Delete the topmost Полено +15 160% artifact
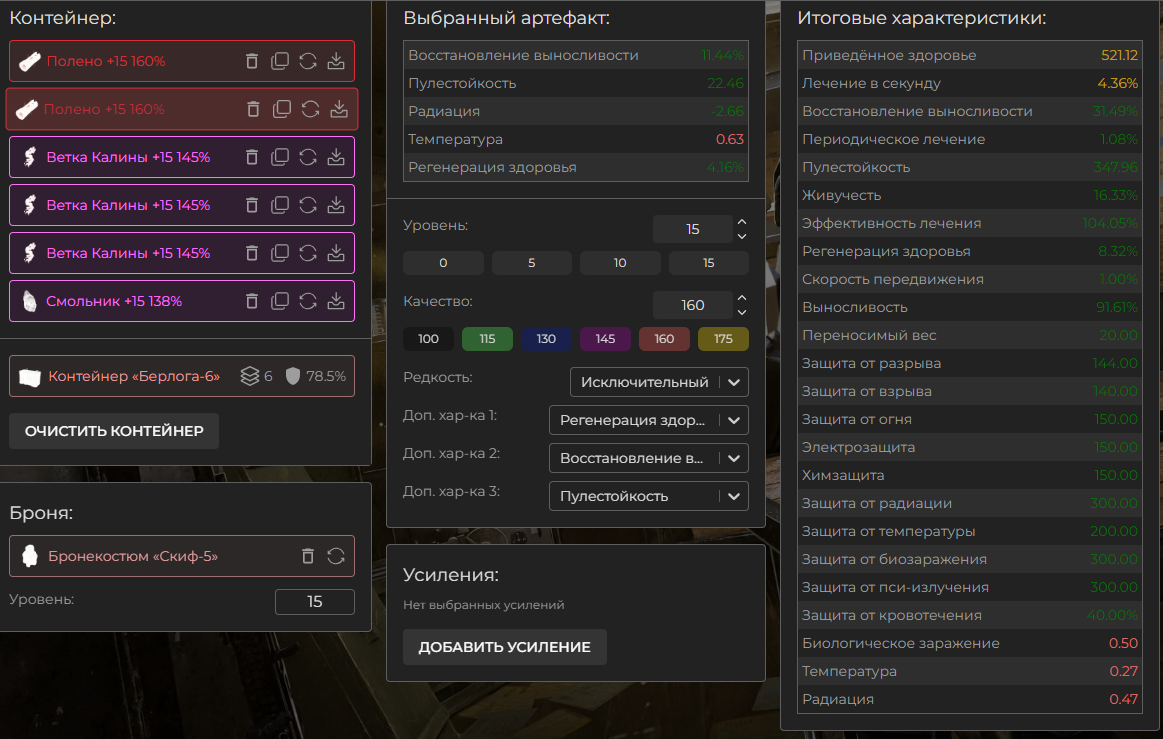This screenshot has height=739, width=1163. click(252, 61)
